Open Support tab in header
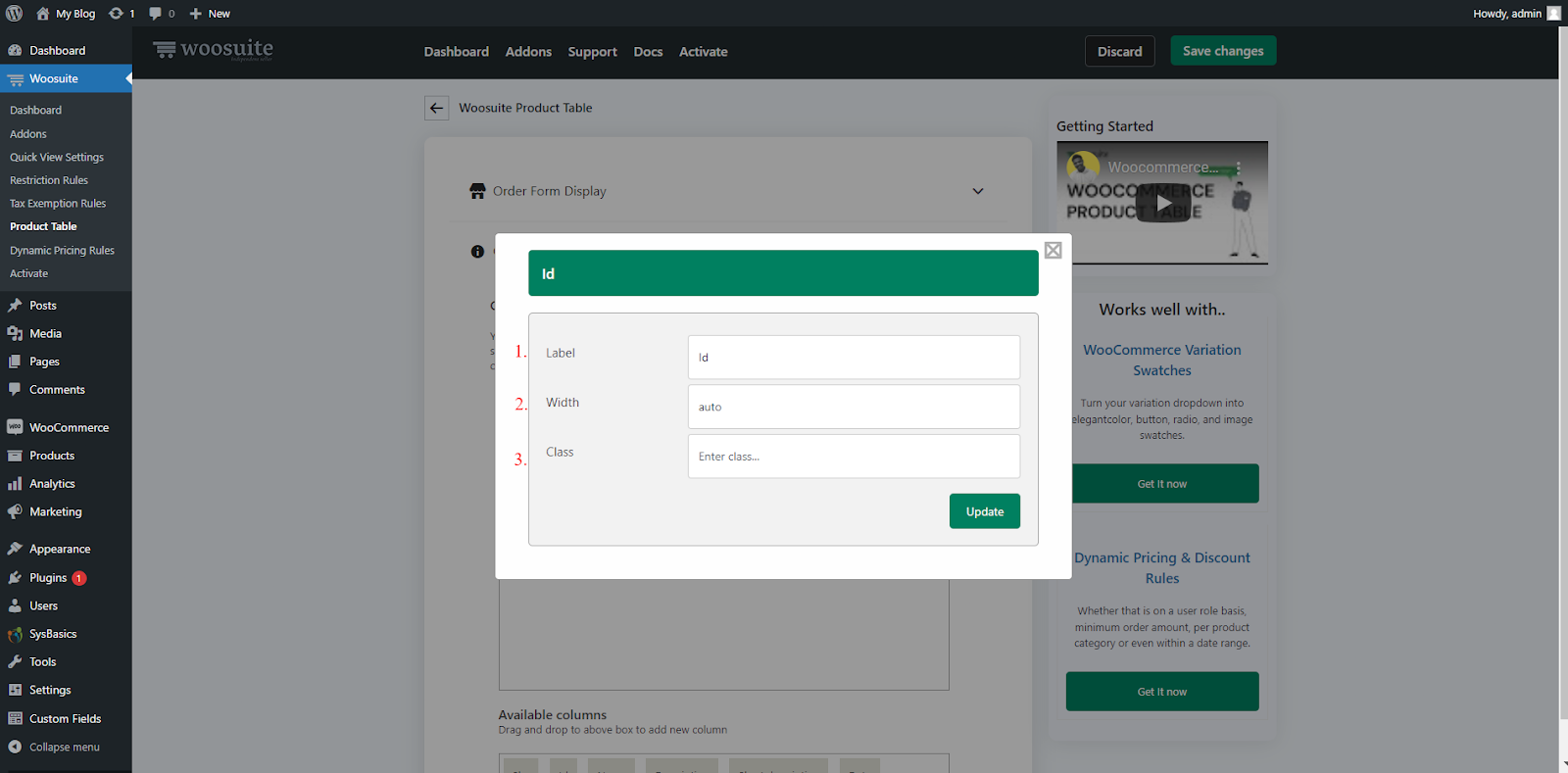This screenshot has width=1568, height=773. coord(592,52)
